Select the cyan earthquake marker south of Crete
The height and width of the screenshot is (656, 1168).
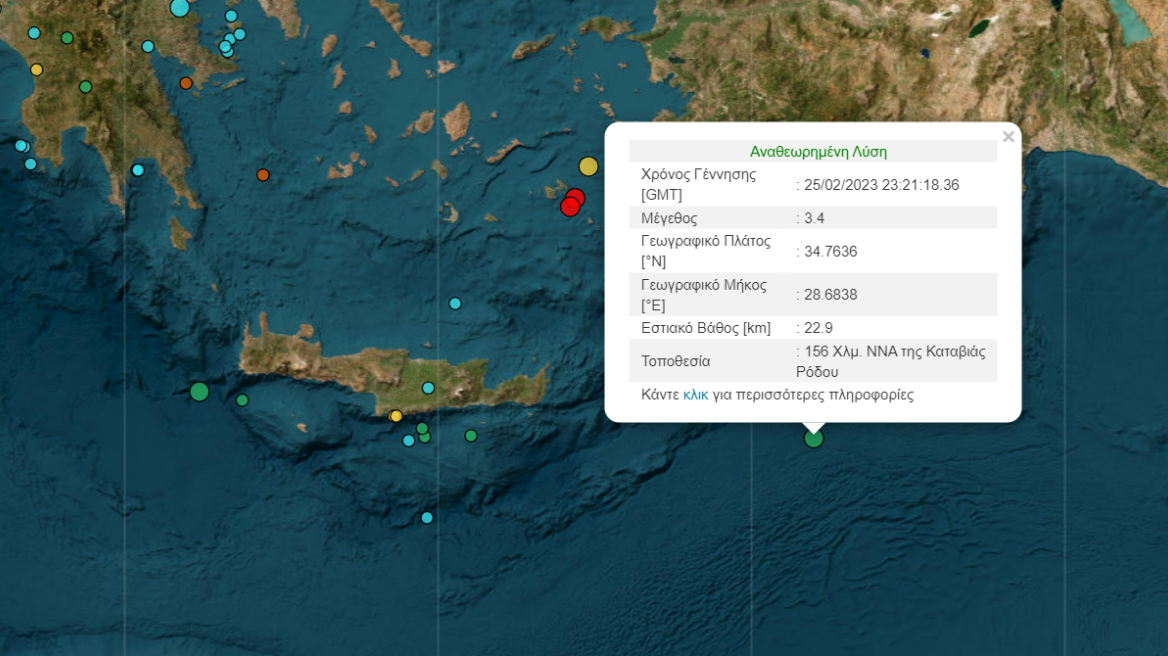point(426,518)
